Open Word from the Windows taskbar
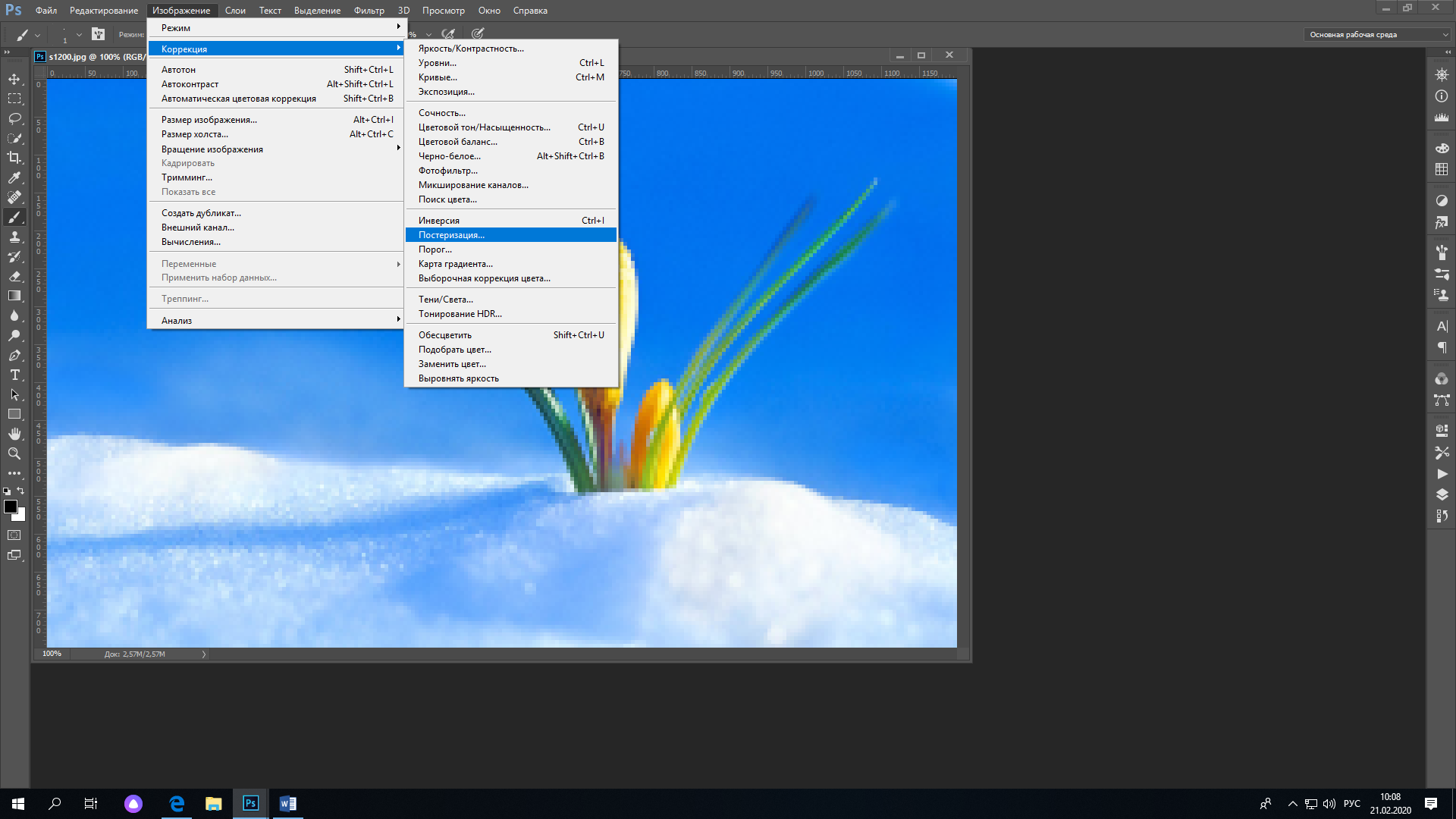Screen dimensions: 1456x819 287,804
